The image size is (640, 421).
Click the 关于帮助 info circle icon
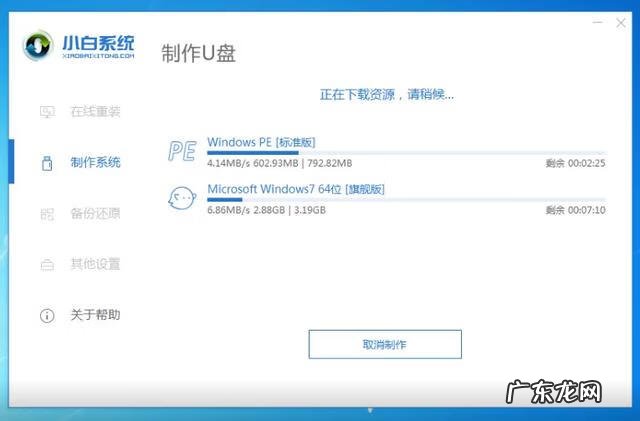(47, 316)
